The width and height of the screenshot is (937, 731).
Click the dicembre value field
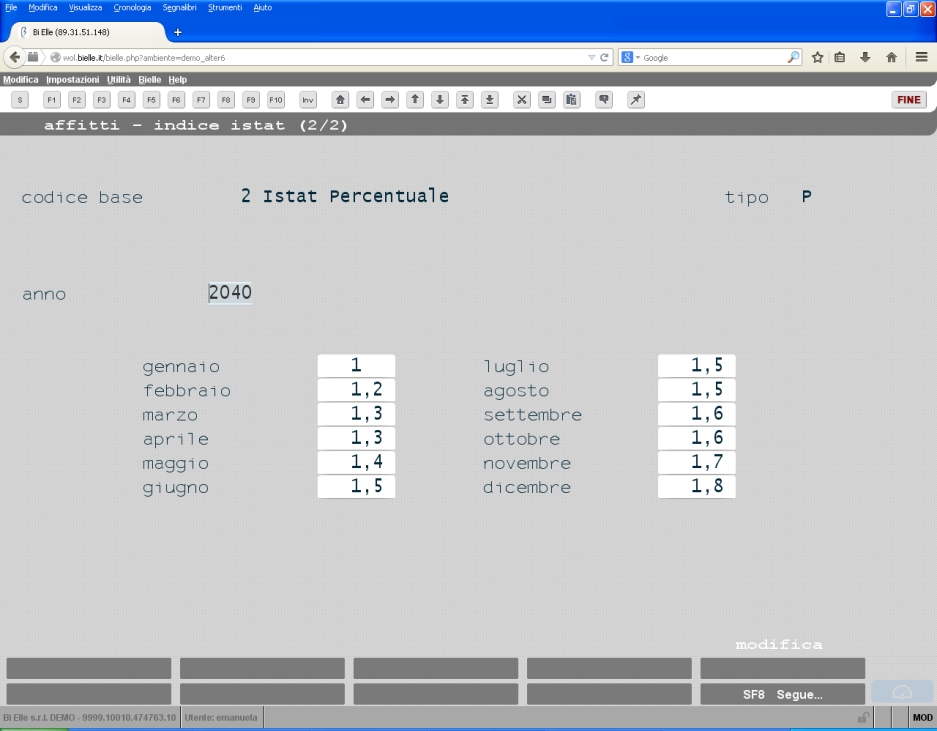[x=697, y=487]
